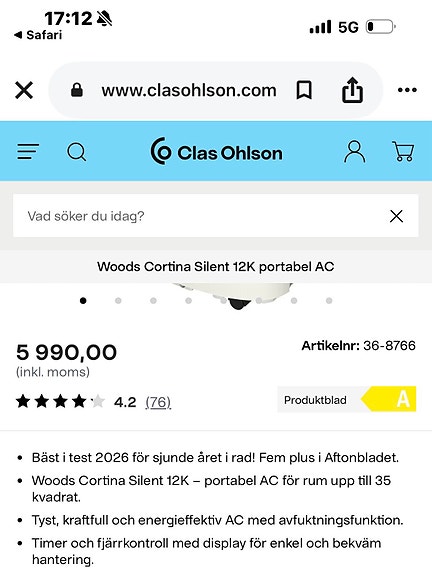Open the Produktblad product sheet
The height and width of the screenshot is (575, 432).
click(x=315, y=400)
